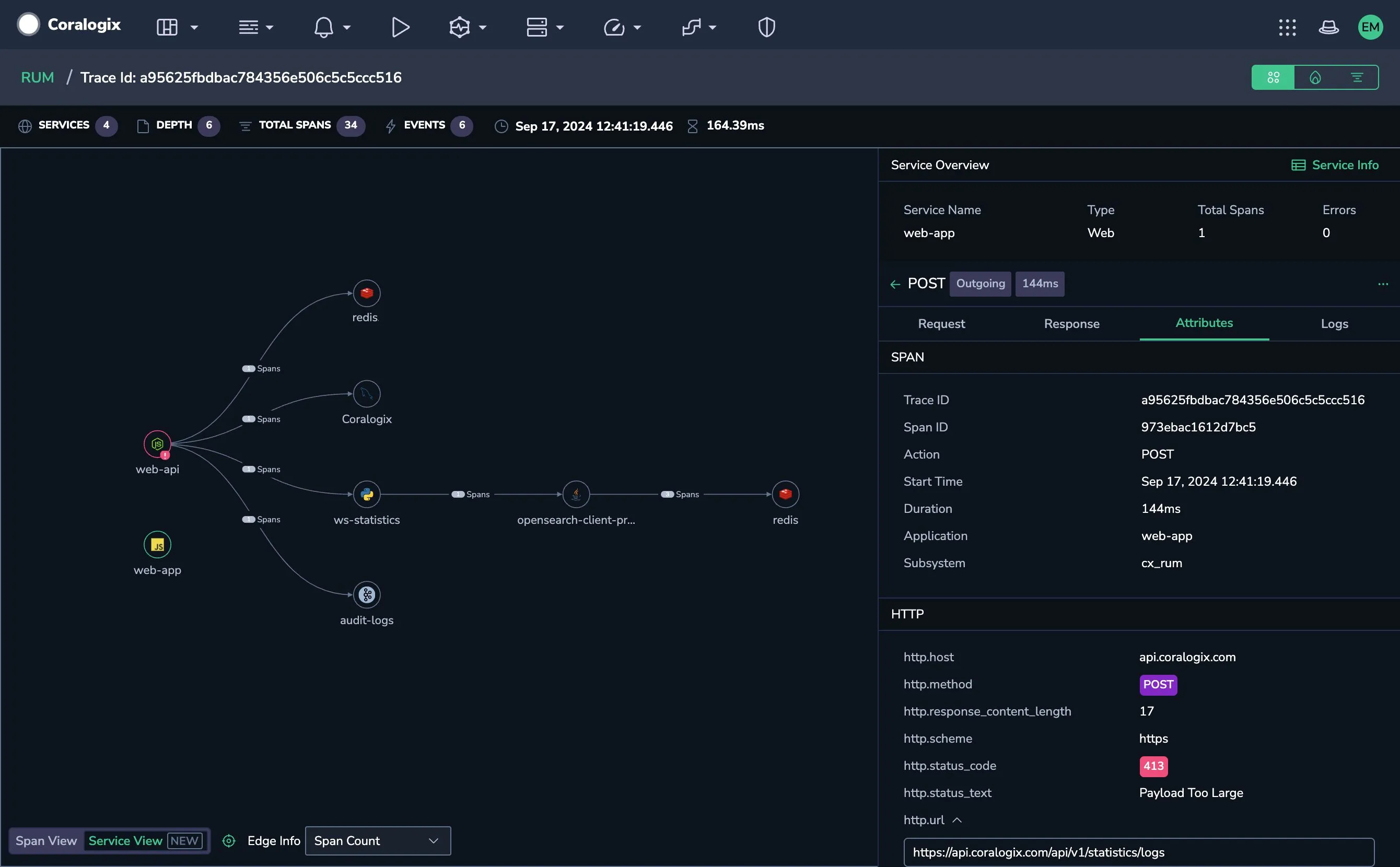1400x867 pixels.
Task: Open the apps grid dots icon
Action: 1287,27
